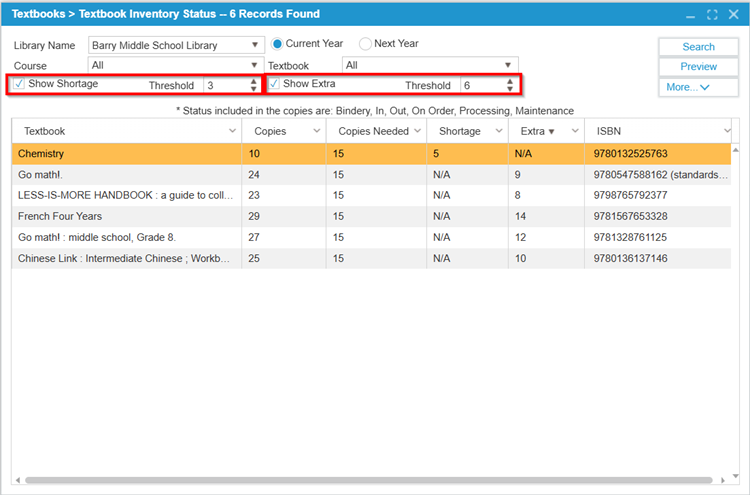The height and width of the screenshot is (495, 750).
Task: Select the Current Year radio button
Action: [x=277, y=44]
